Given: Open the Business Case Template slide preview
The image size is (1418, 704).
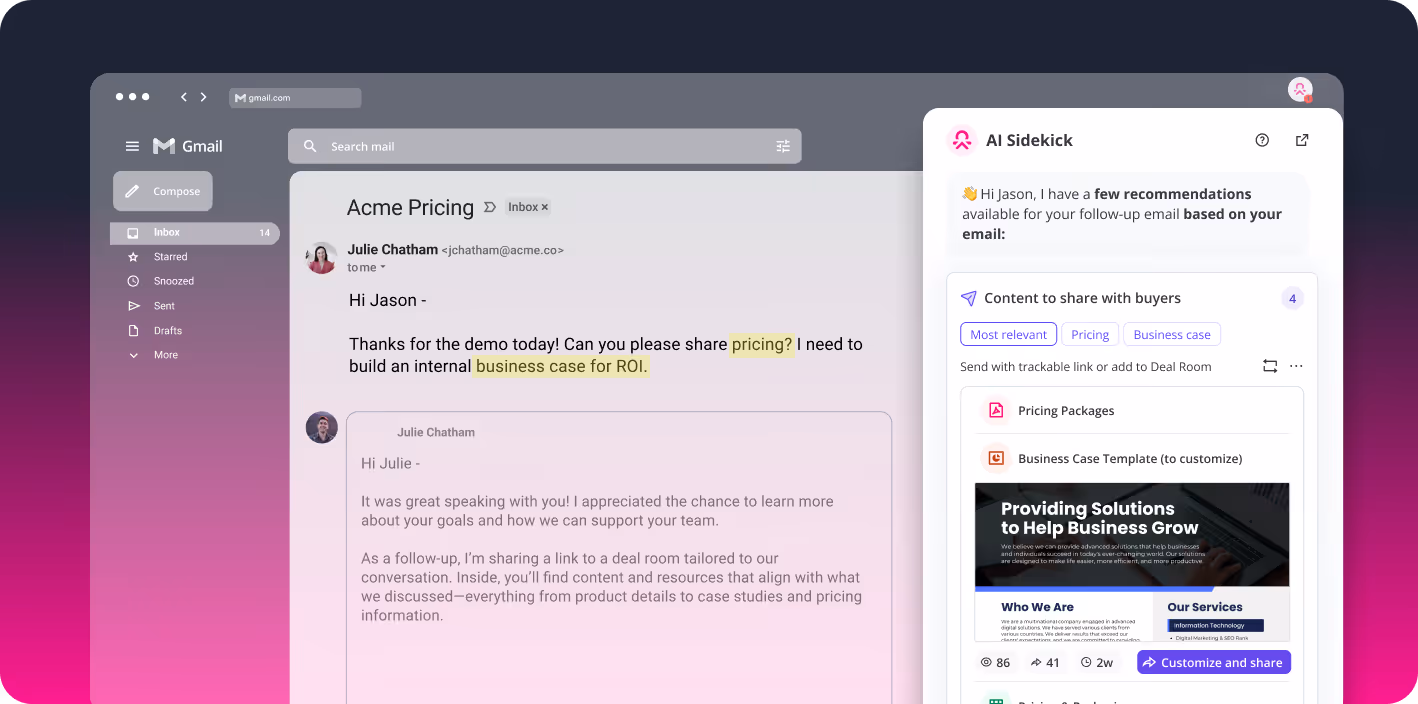Looking at the screenshot, I should coord(1132,562).
